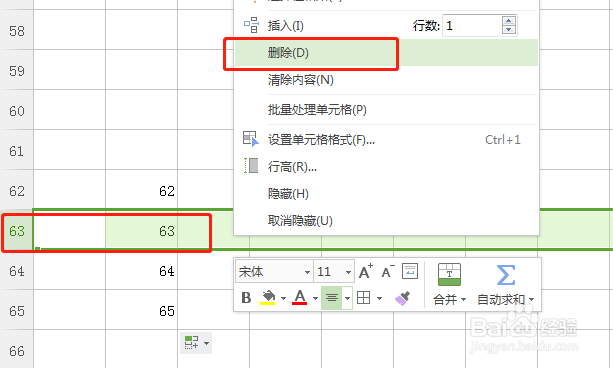Viewport: 613px width, 368px height.
Task: Choose Delete (删除) from context menu
Action: [288, 53]
